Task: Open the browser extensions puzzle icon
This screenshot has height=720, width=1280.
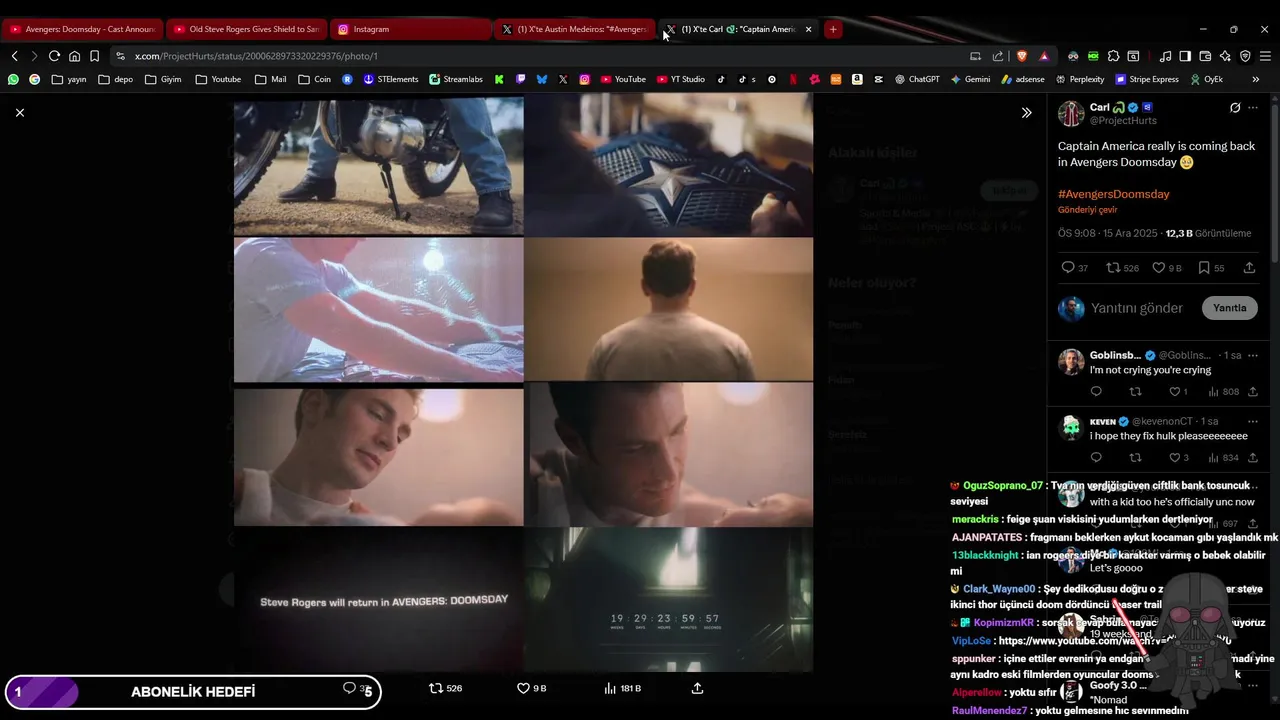Action: [1113, 56]
